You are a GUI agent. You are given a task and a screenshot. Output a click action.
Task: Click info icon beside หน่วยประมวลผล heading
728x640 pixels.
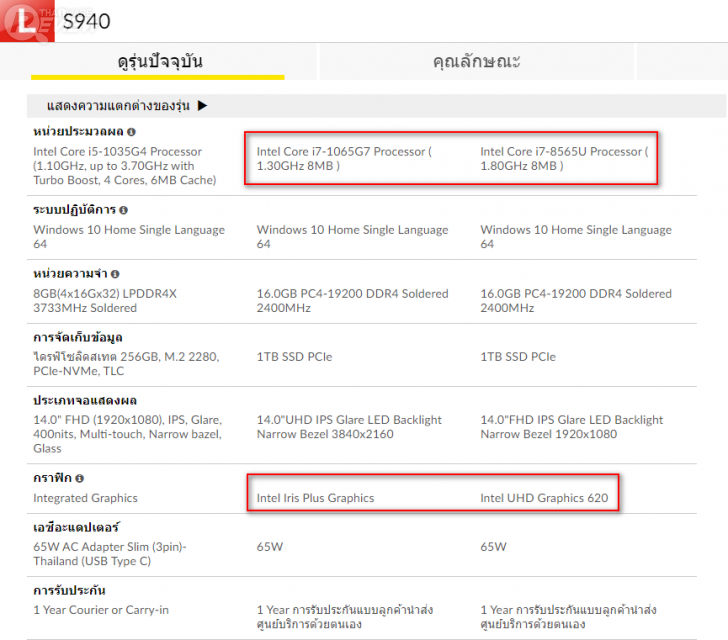131,132
